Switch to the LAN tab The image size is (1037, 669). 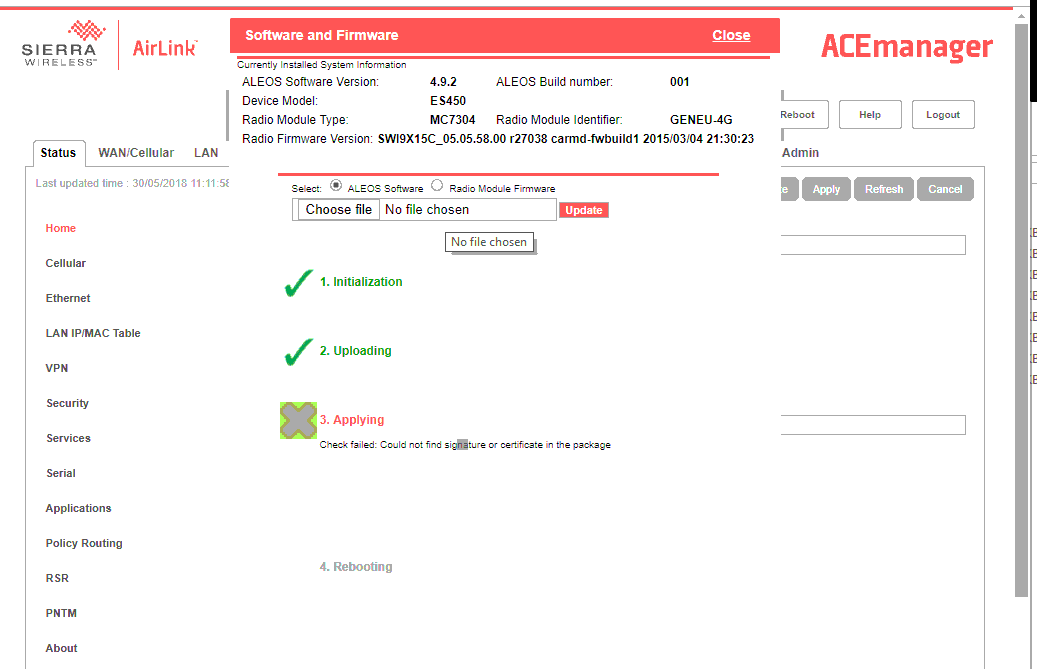(x=206, y=153)
